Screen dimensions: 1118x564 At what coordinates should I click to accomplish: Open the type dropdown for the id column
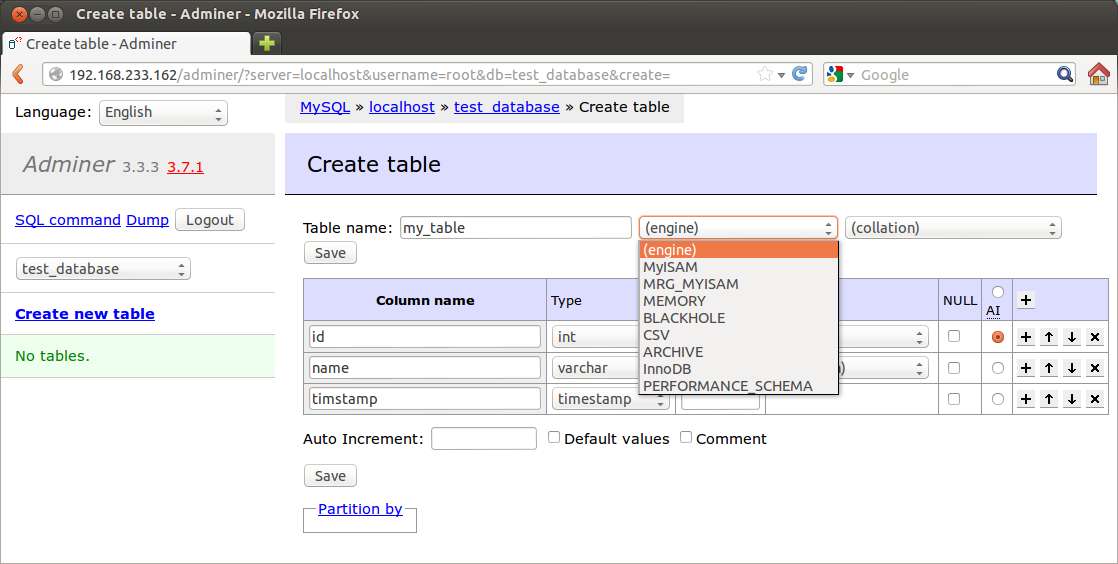(x=595, y=337)
